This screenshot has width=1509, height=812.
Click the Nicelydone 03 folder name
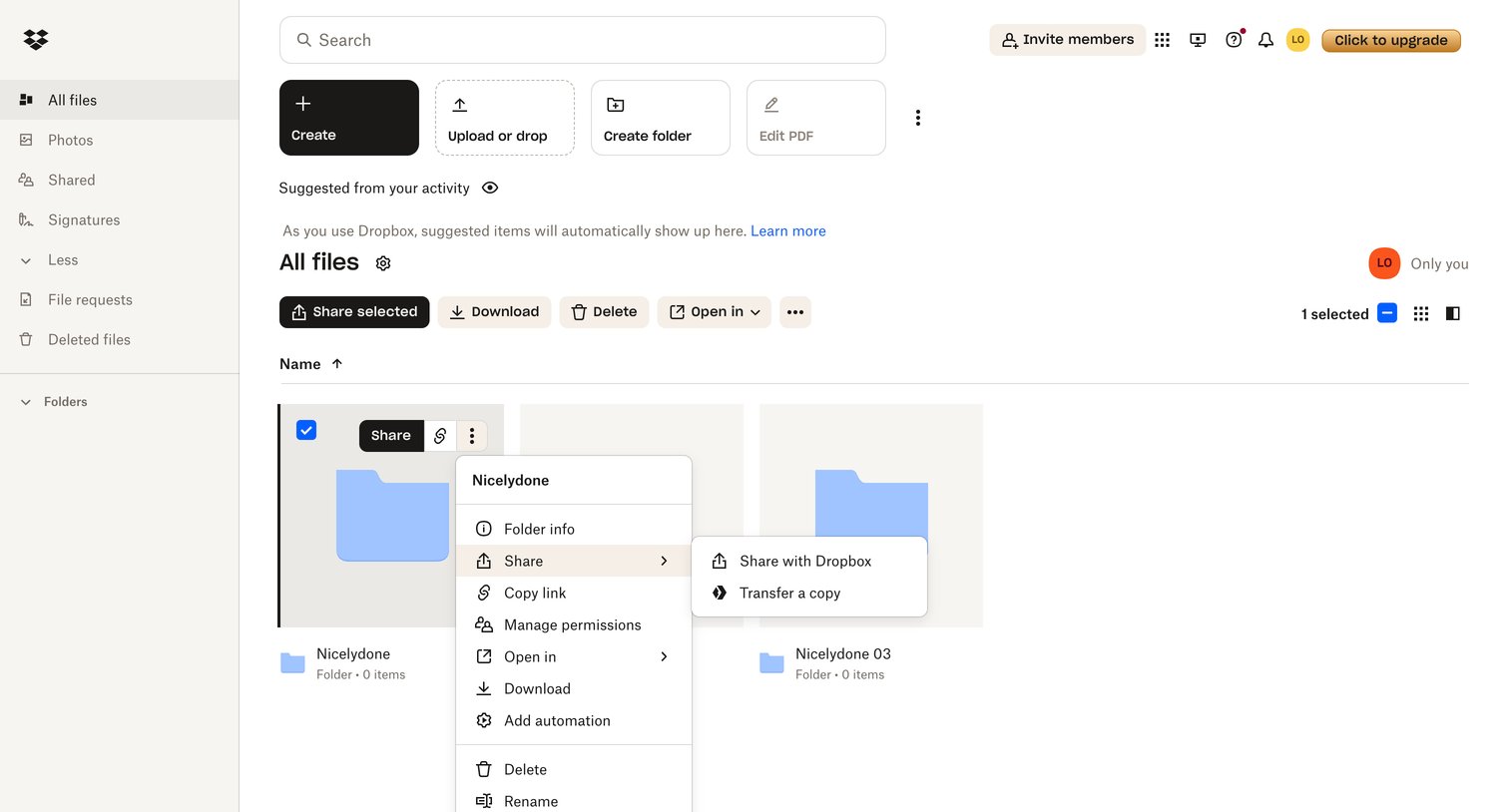843,654
